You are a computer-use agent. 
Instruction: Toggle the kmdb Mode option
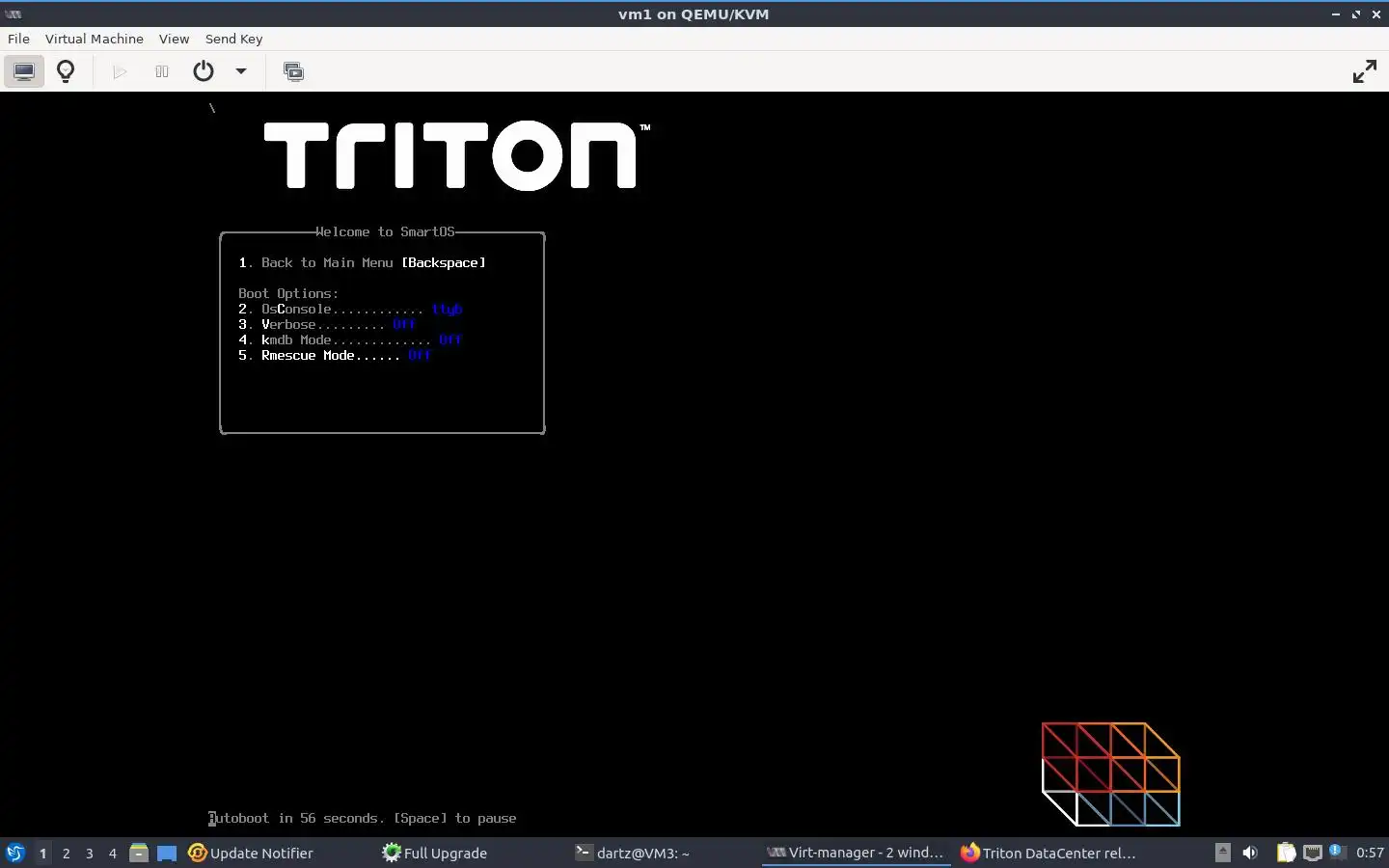350,339
